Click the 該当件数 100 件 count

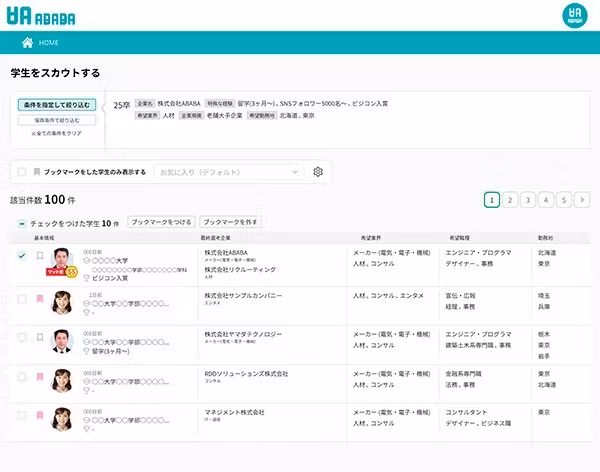pos(42,200)
